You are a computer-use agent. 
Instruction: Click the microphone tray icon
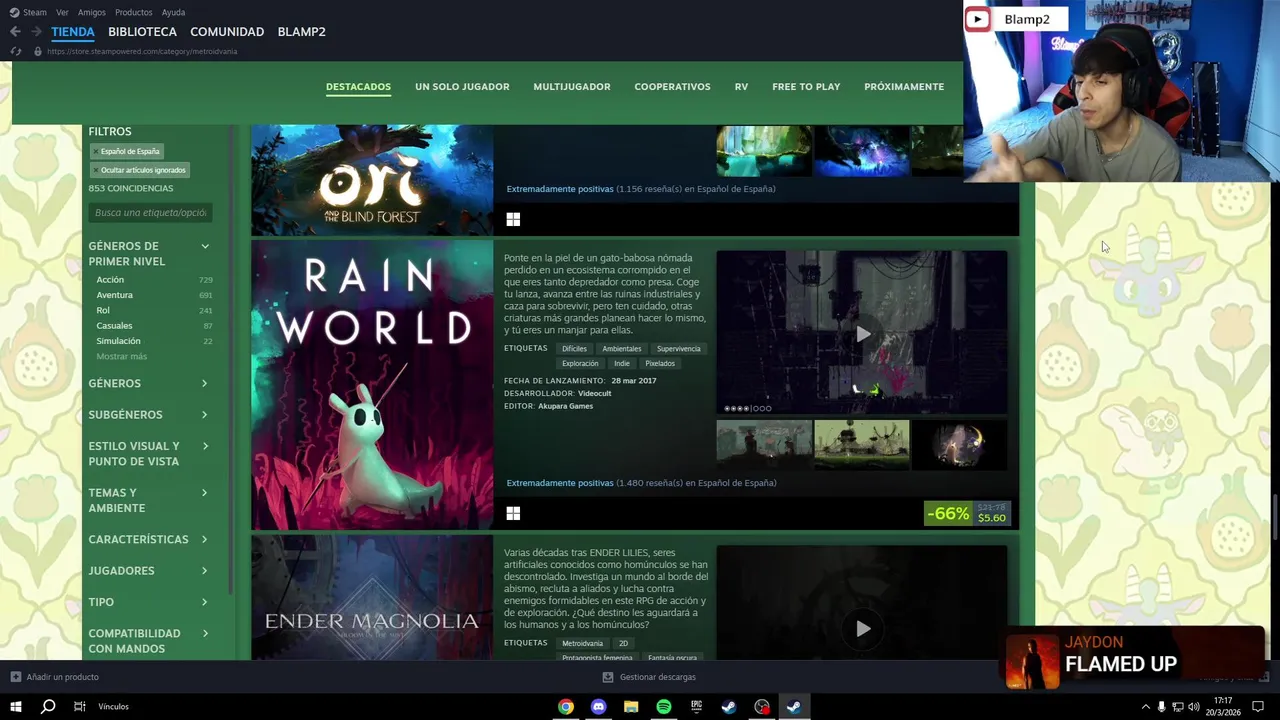click(1161, 707)
